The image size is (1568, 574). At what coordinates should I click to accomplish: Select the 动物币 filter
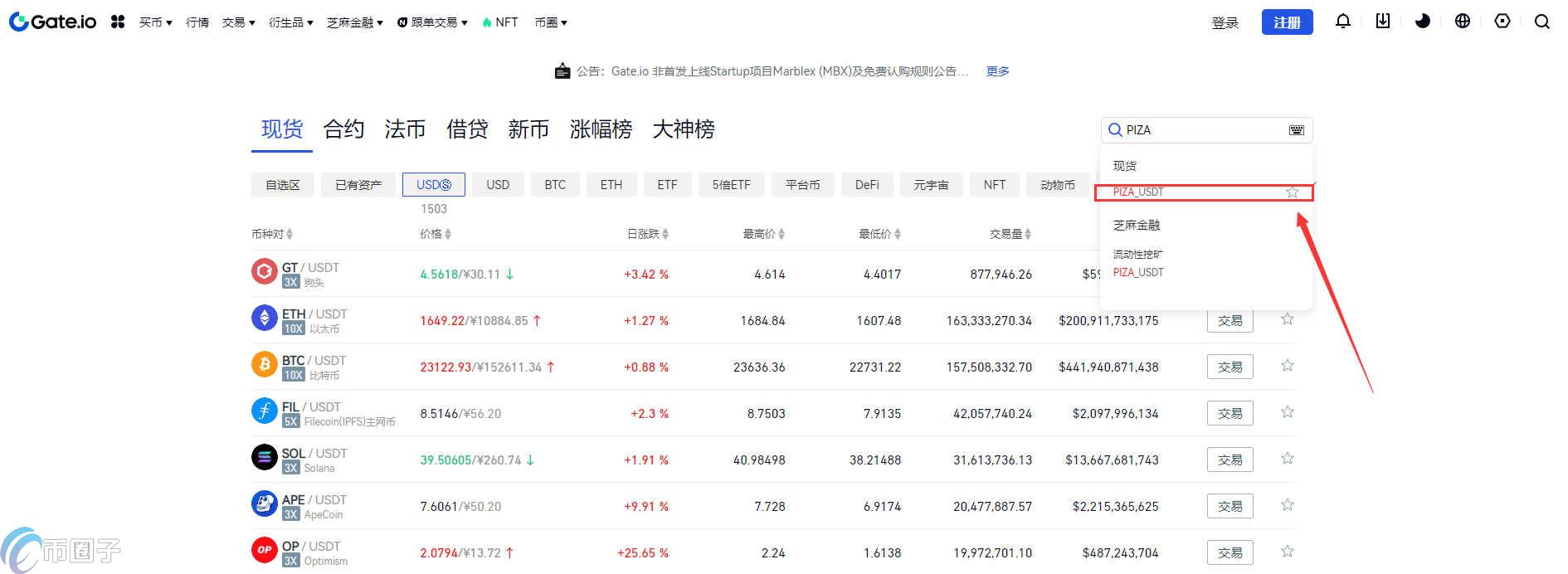pos(1058,185)
